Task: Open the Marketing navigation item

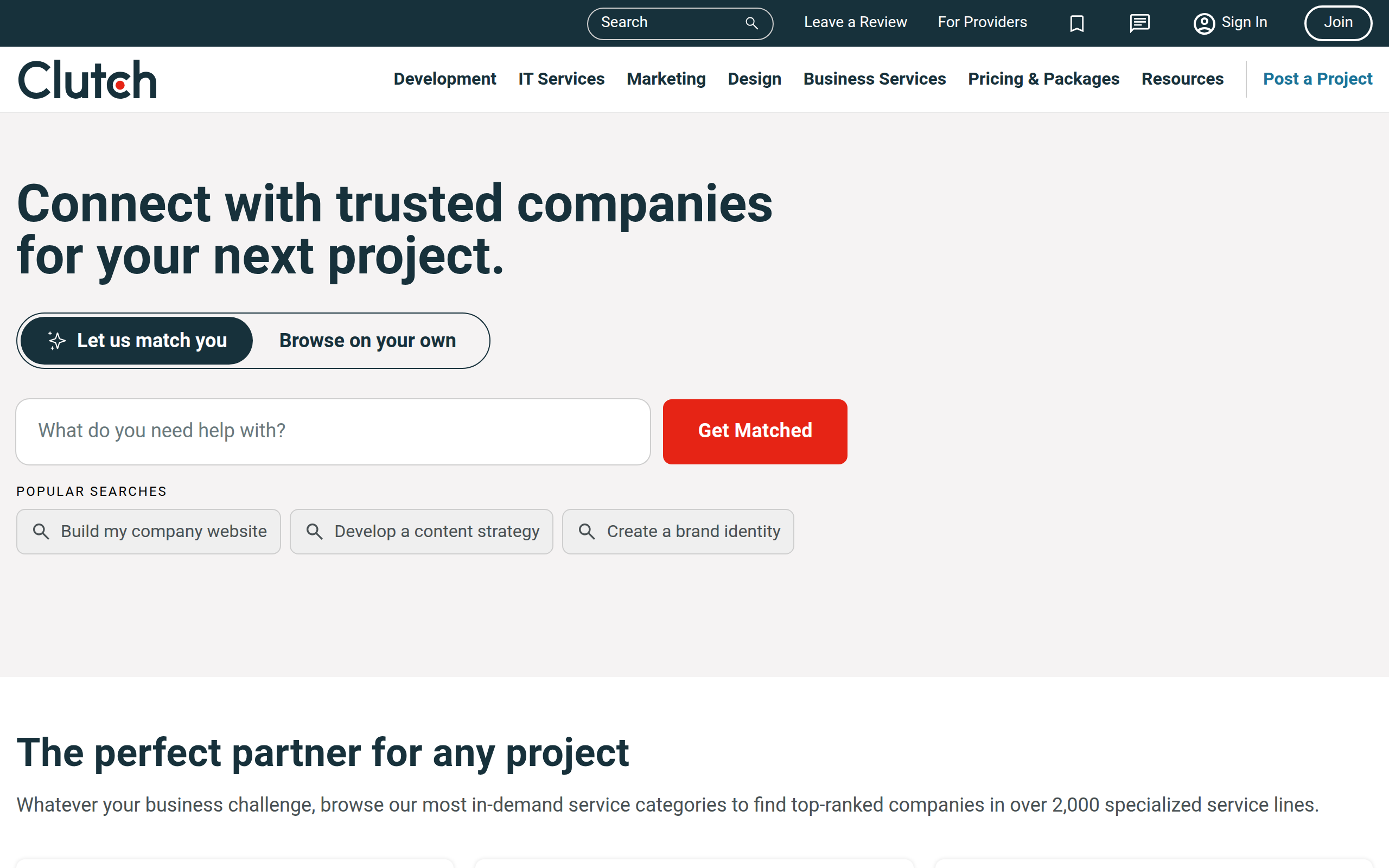Action: click(x=666, y=79)
